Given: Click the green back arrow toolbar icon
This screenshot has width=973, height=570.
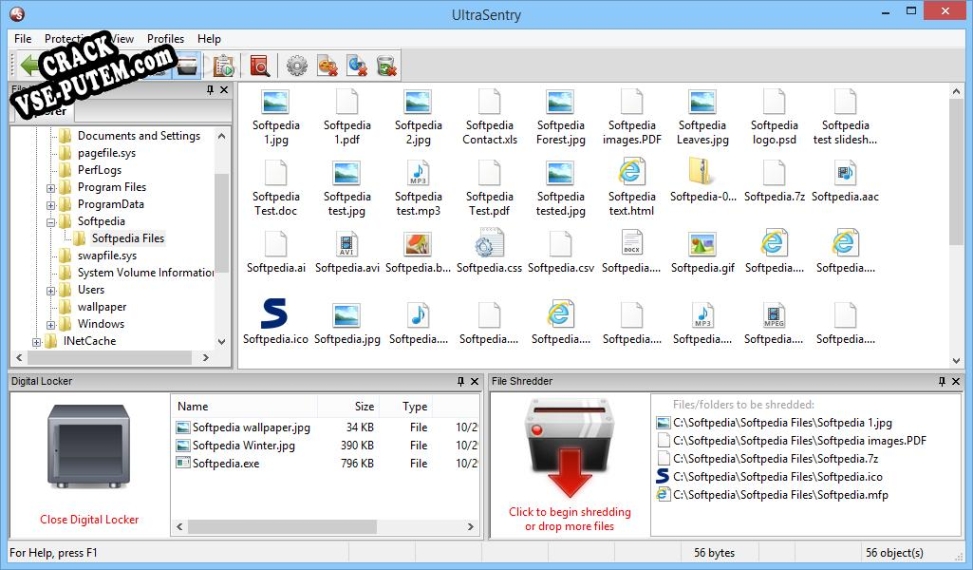Looking at the screenshot, I should (29, 65).
